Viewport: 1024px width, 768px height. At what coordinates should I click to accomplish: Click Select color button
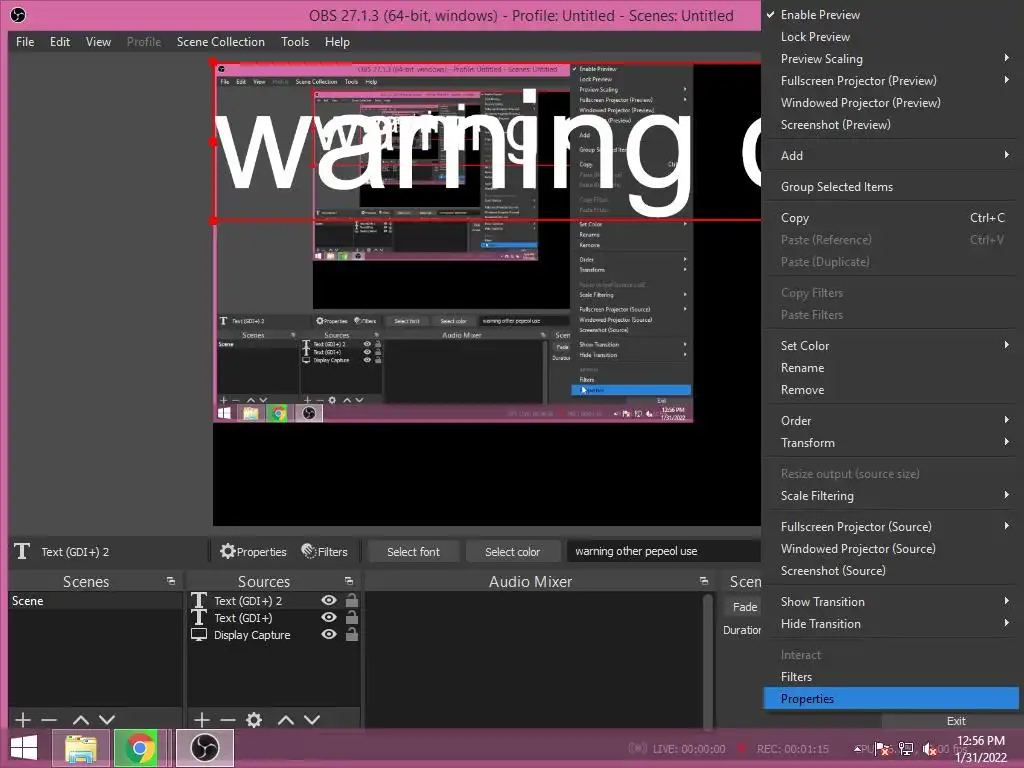513,551
